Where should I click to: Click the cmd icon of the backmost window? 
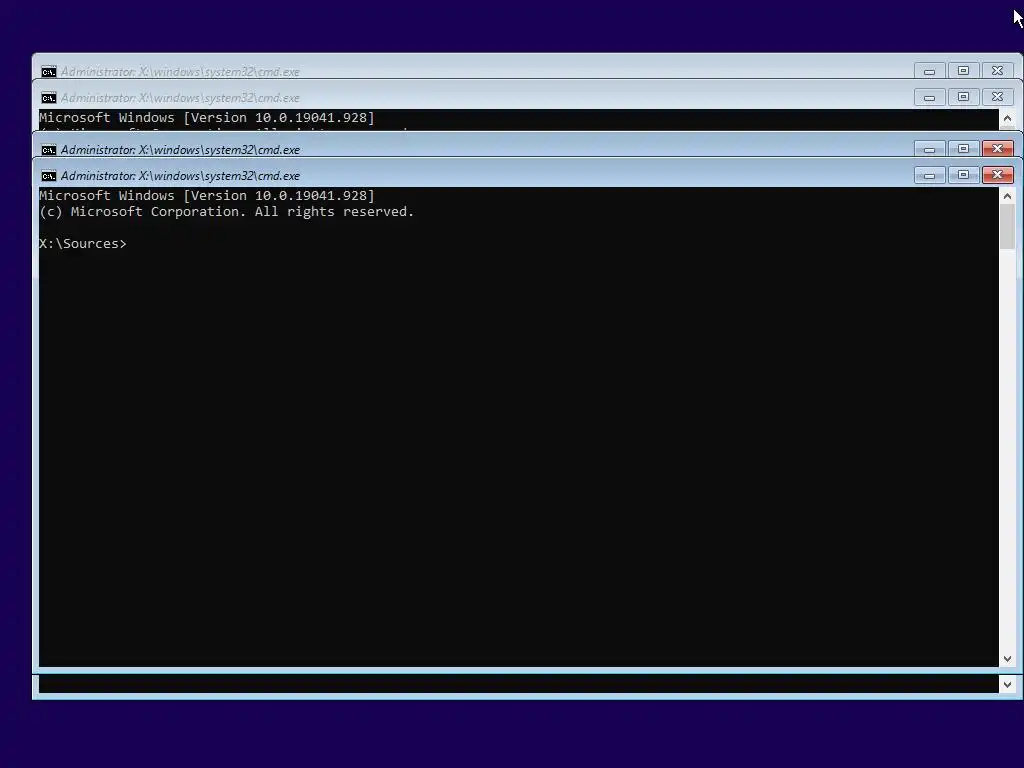pos(48,72)
